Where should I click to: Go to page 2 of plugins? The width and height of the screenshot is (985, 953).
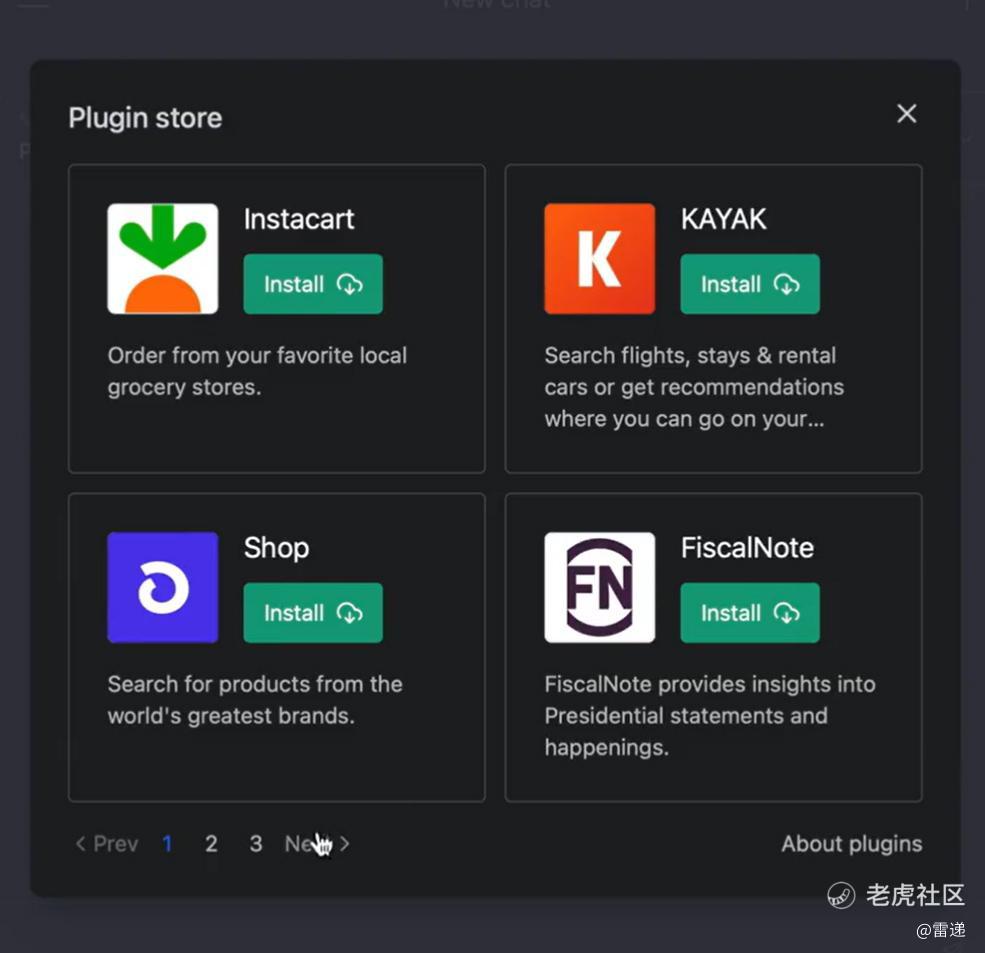tap(211, 843)
